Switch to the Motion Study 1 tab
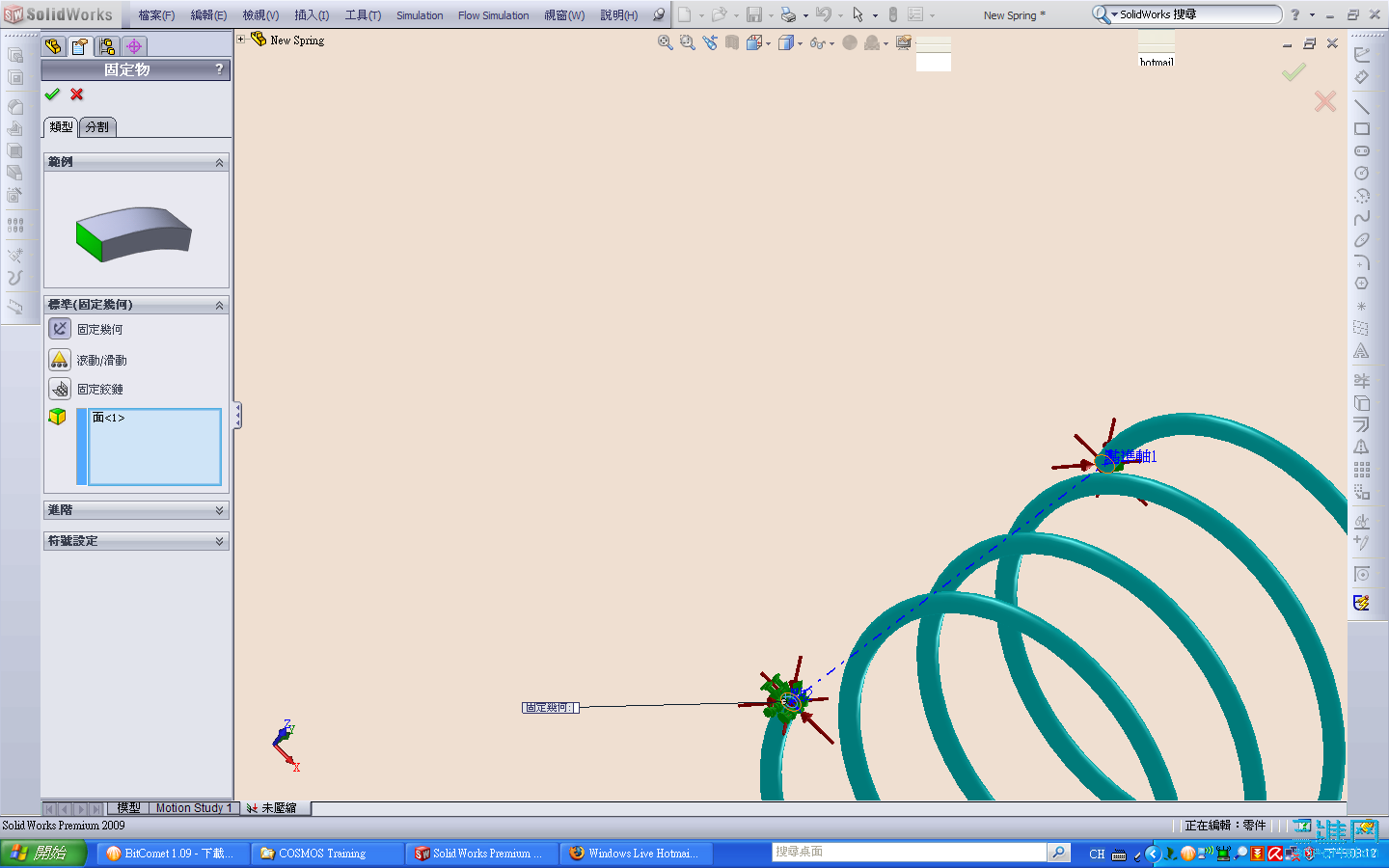 pyautogui.click(x=193, y=808)
